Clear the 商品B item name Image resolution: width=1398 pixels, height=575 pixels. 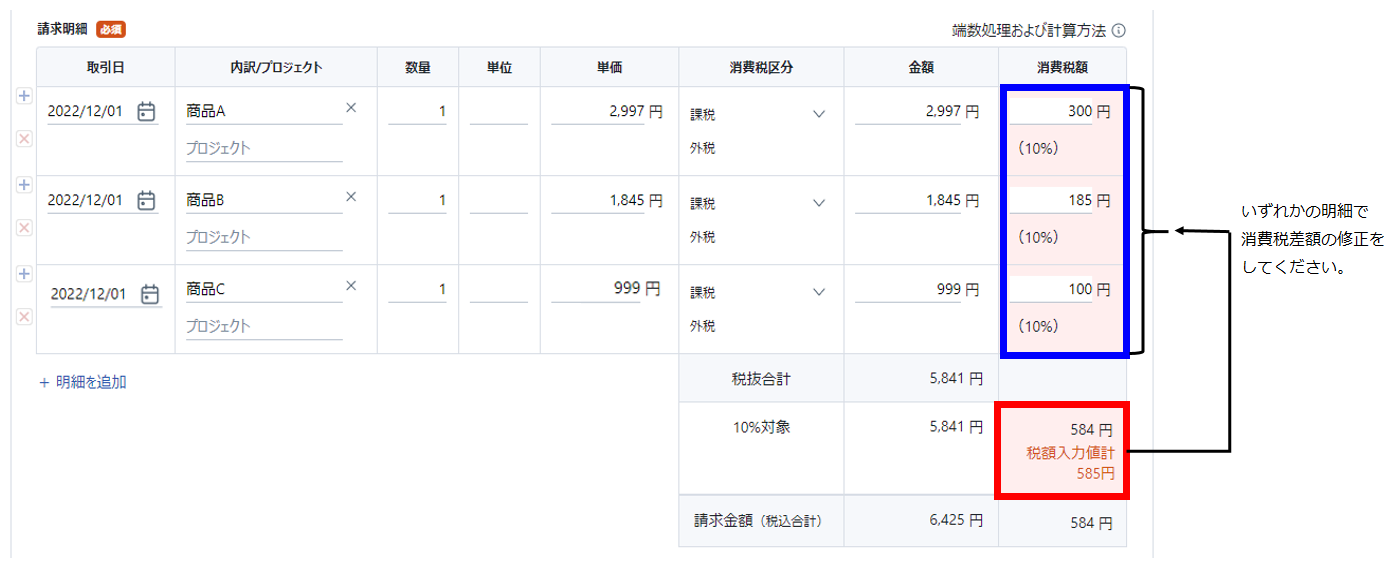tap(351, 197)
